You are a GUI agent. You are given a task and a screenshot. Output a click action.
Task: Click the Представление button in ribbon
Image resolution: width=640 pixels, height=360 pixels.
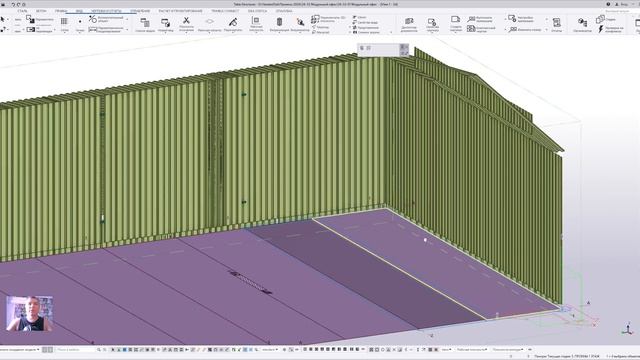coord(365,27)
